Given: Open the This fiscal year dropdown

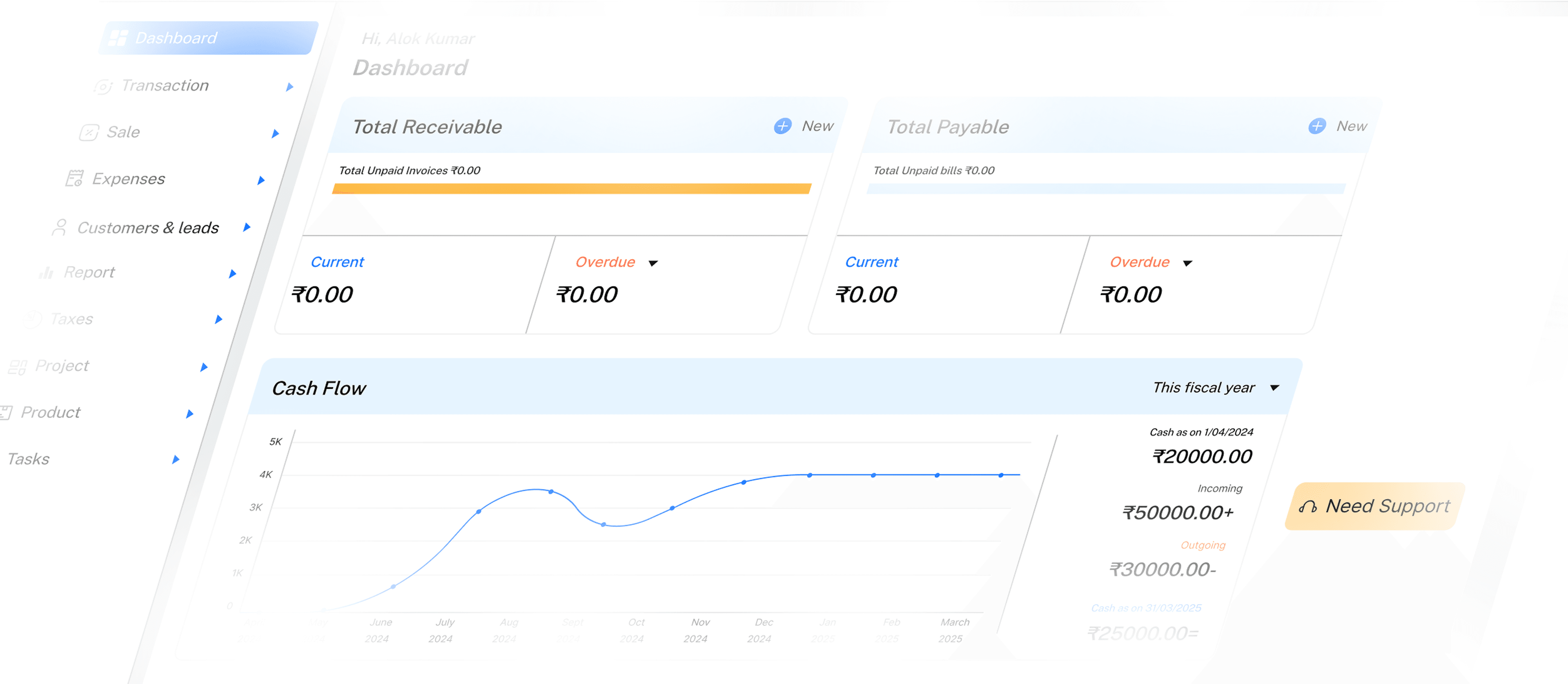Looking at the screenshot, I should click(x=1274, y=388).
